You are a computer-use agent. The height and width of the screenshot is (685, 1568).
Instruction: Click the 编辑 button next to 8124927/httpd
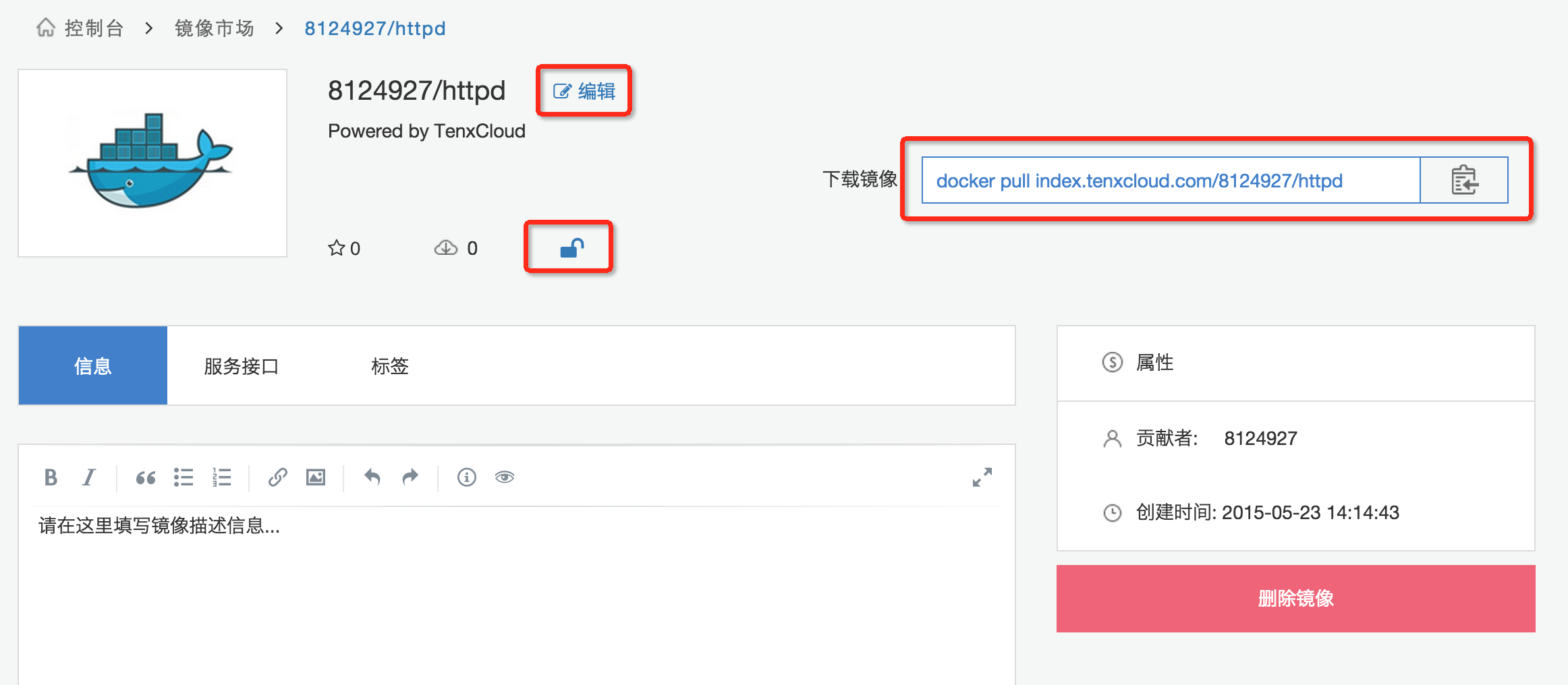click(584, 91)
